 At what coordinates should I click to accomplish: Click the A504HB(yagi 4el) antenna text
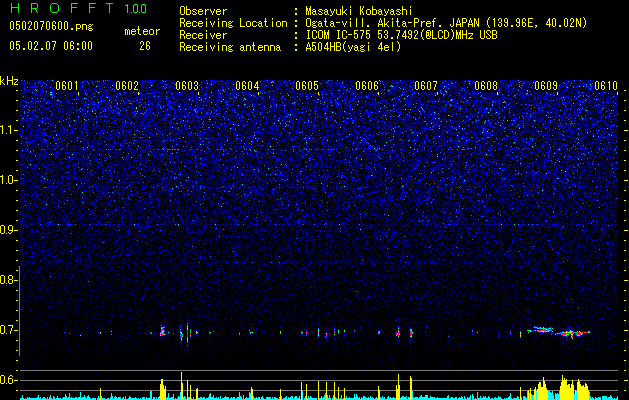[353, 47]
